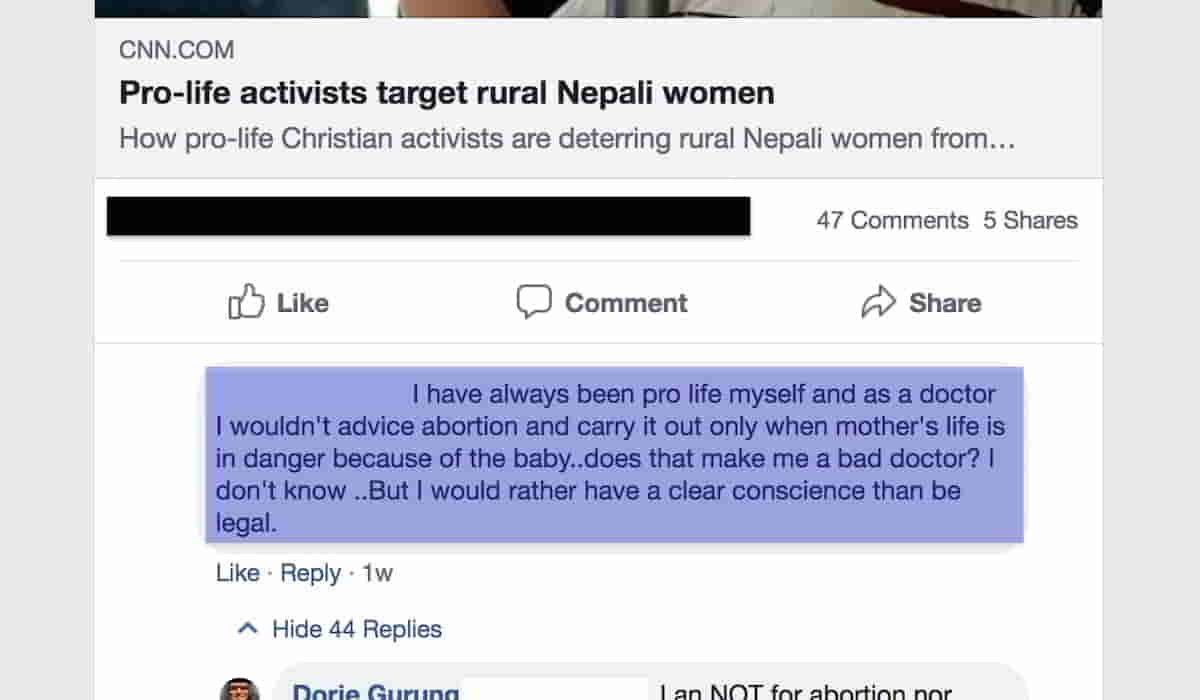Reply to the highlighted doctor comment
The image size is (1200, 700).
coord(310,573)
